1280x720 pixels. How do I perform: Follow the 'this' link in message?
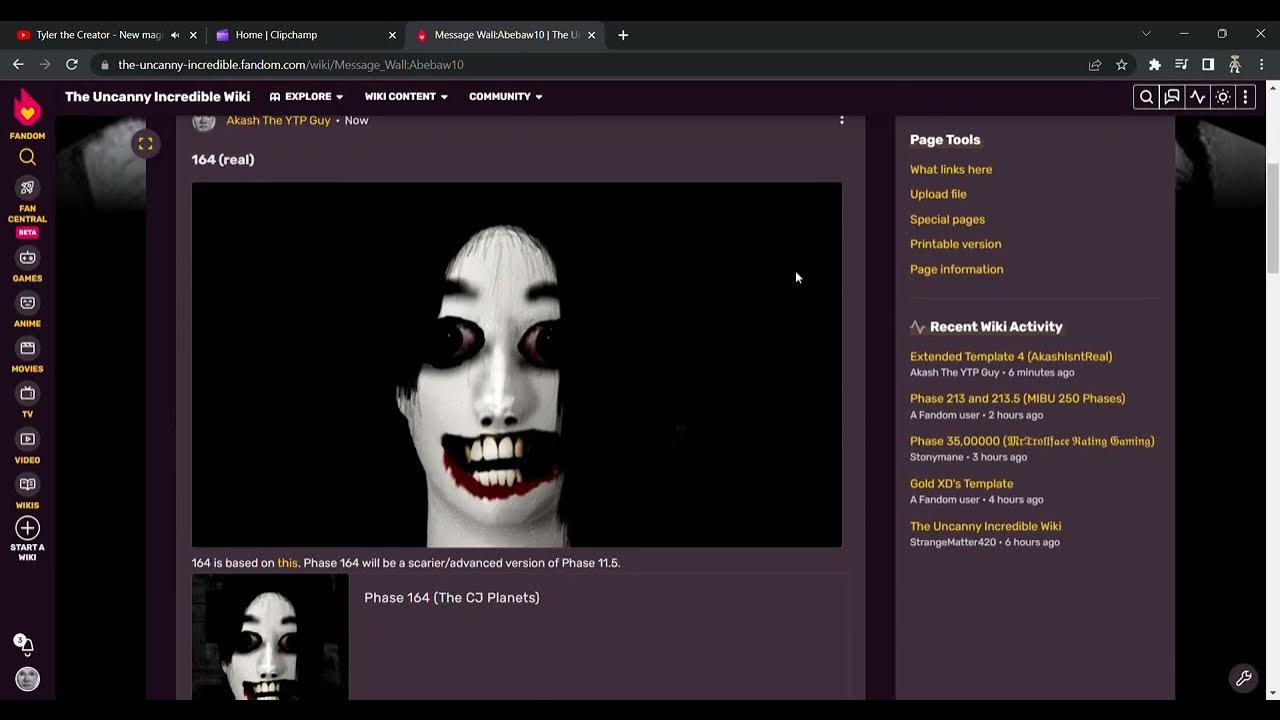(x=287, y=563)
